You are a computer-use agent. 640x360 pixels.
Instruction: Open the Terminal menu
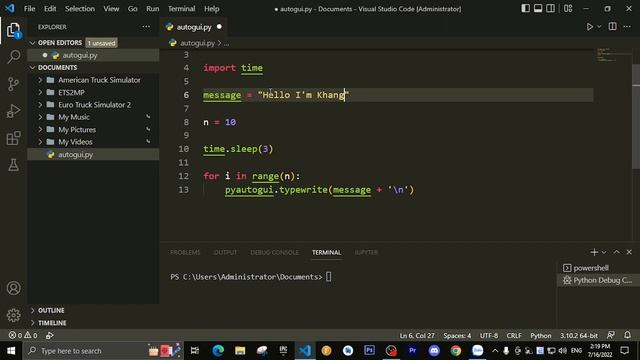(x=181, y=9)
